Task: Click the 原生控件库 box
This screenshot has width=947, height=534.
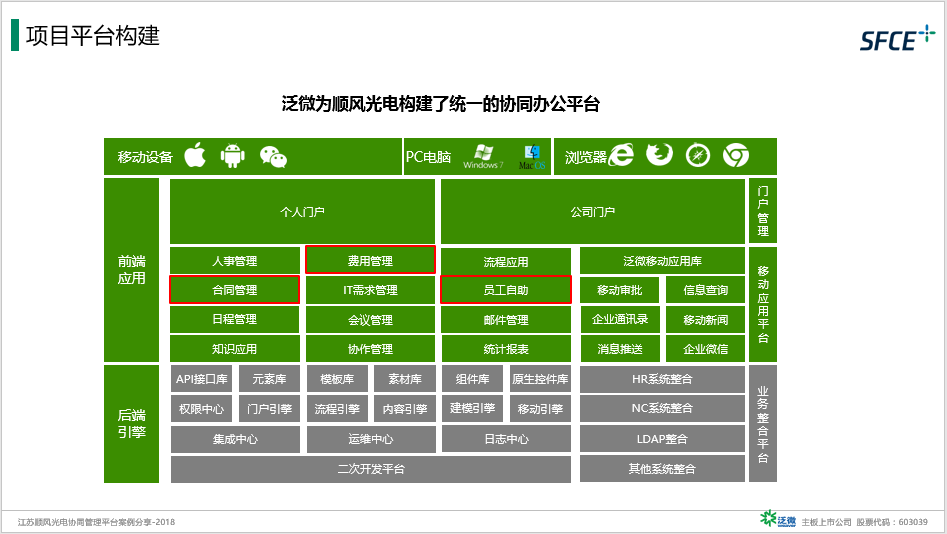Action: pyautogui.click(x=541, y=379)
